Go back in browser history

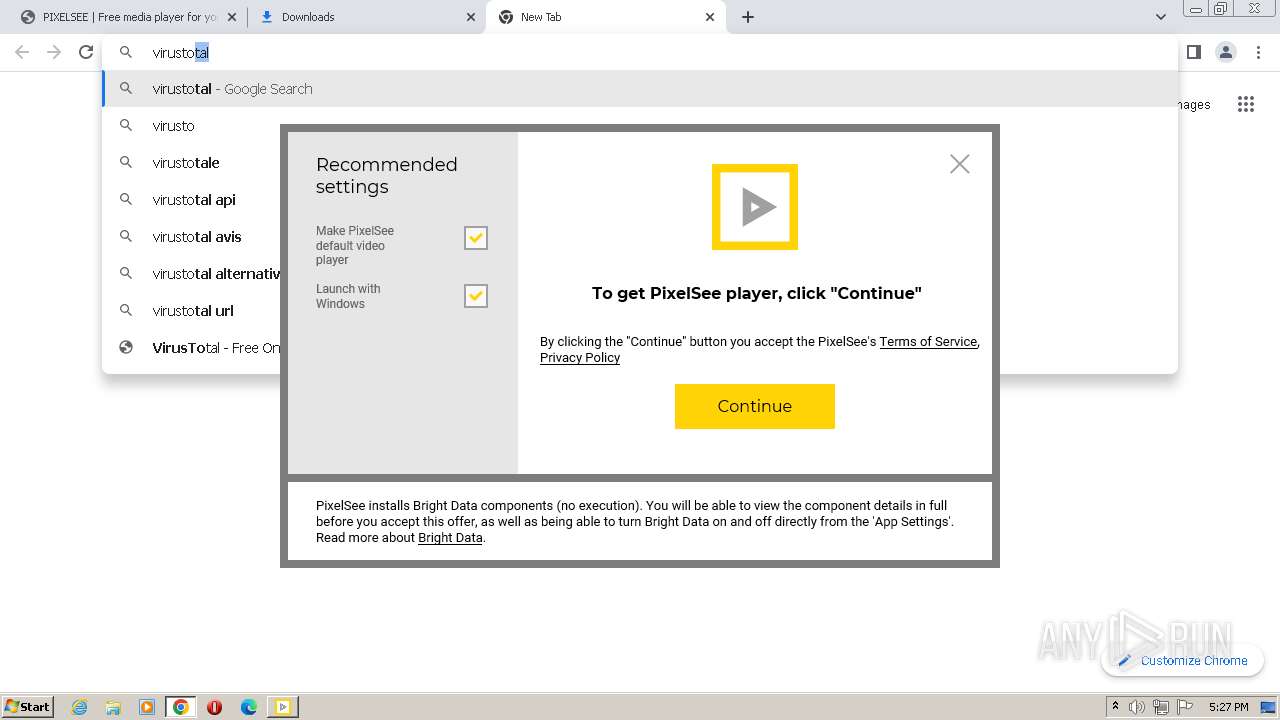pyautogui.click(x=22, y=52)
